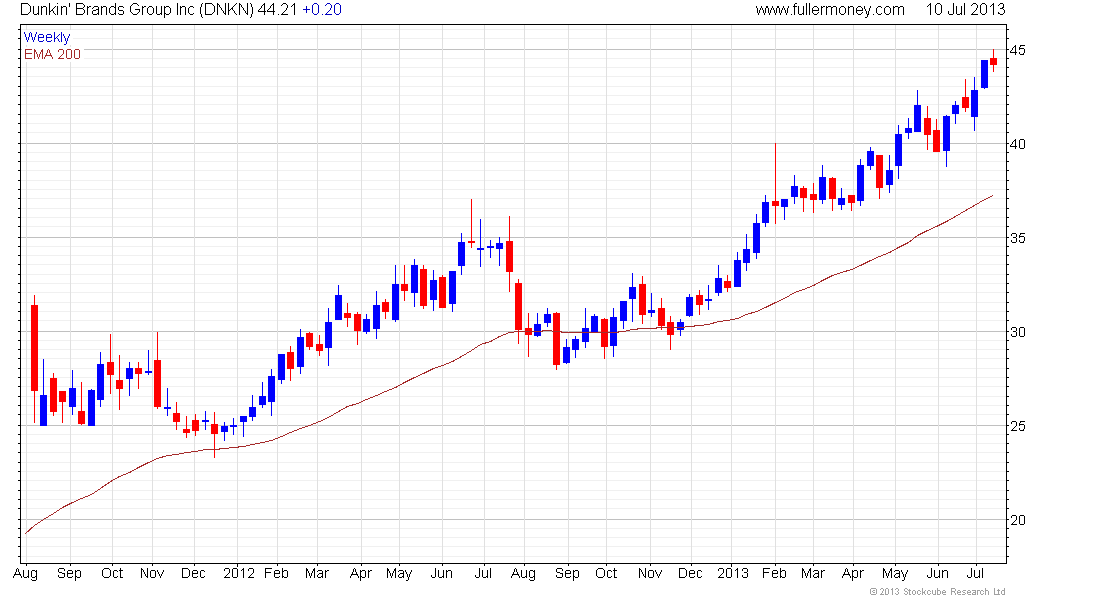Click the 35 price axis label
Screen dimensions: 1100x600
click(x=1017, y=239)
